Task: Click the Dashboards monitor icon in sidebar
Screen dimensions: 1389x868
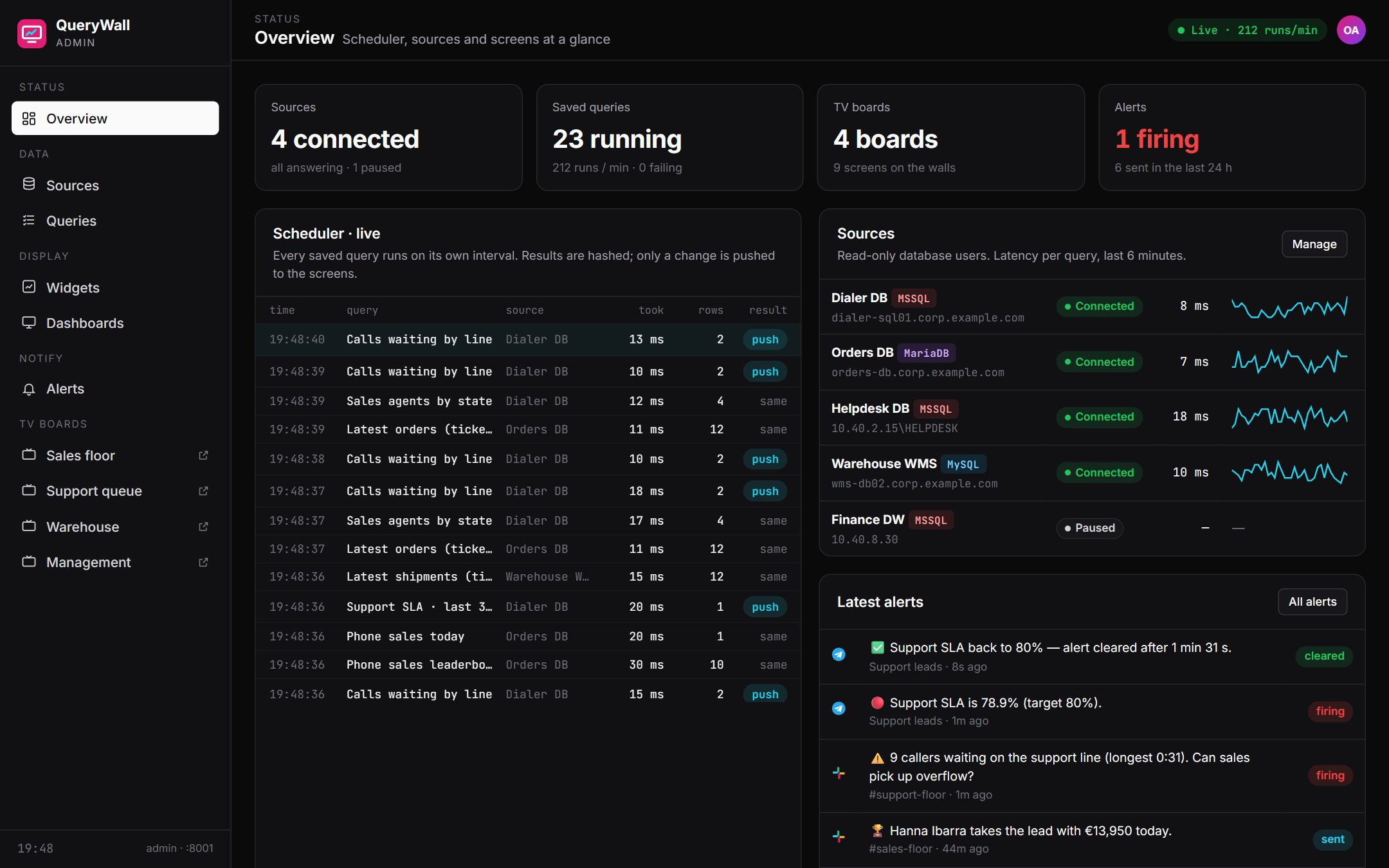Action: click(29, 322)
